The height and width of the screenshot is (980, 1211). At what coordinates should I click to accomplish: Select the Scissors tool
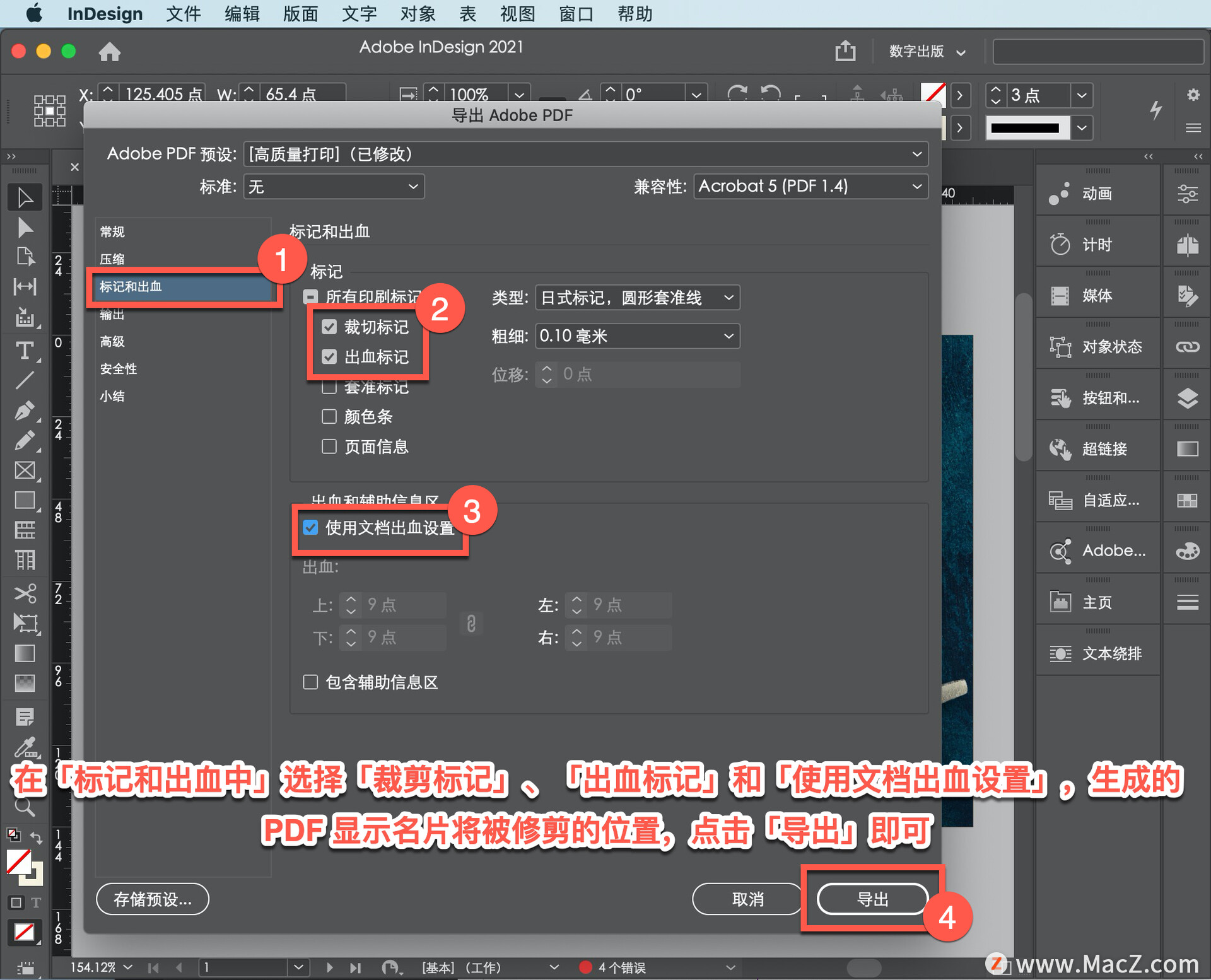(x=25, y=593)
